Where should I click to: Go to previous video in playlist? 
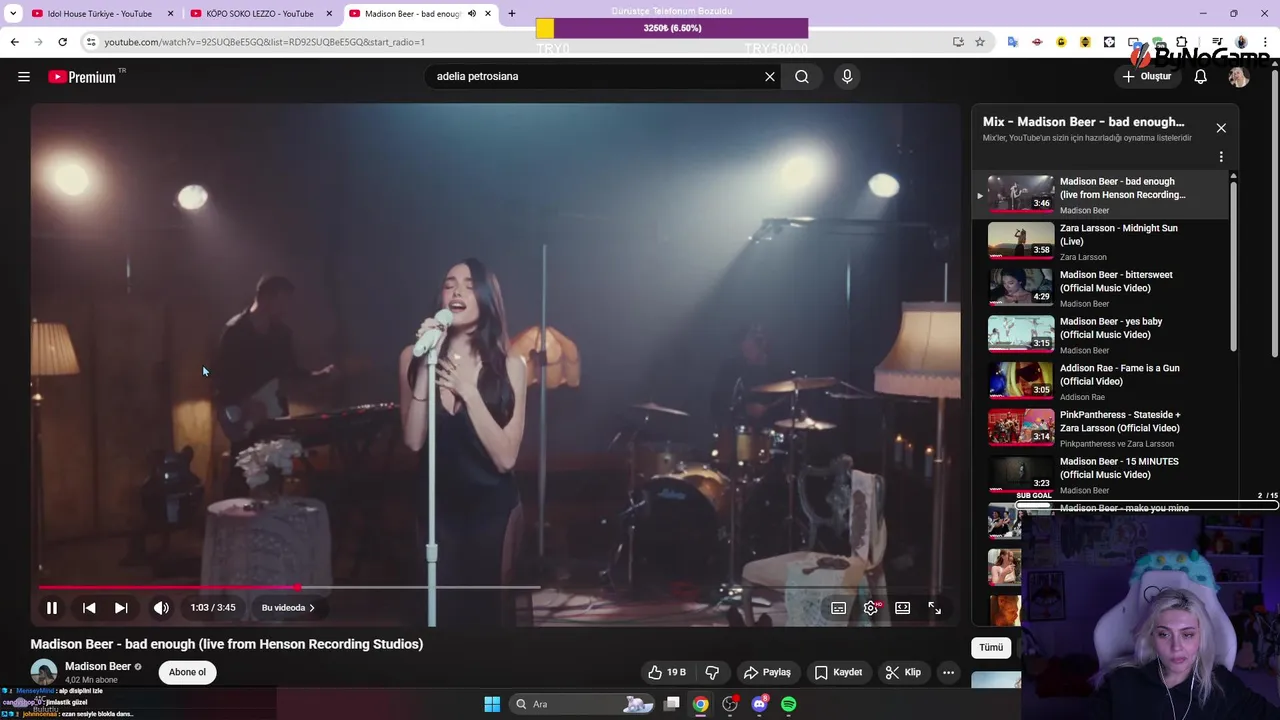point(89,608)
